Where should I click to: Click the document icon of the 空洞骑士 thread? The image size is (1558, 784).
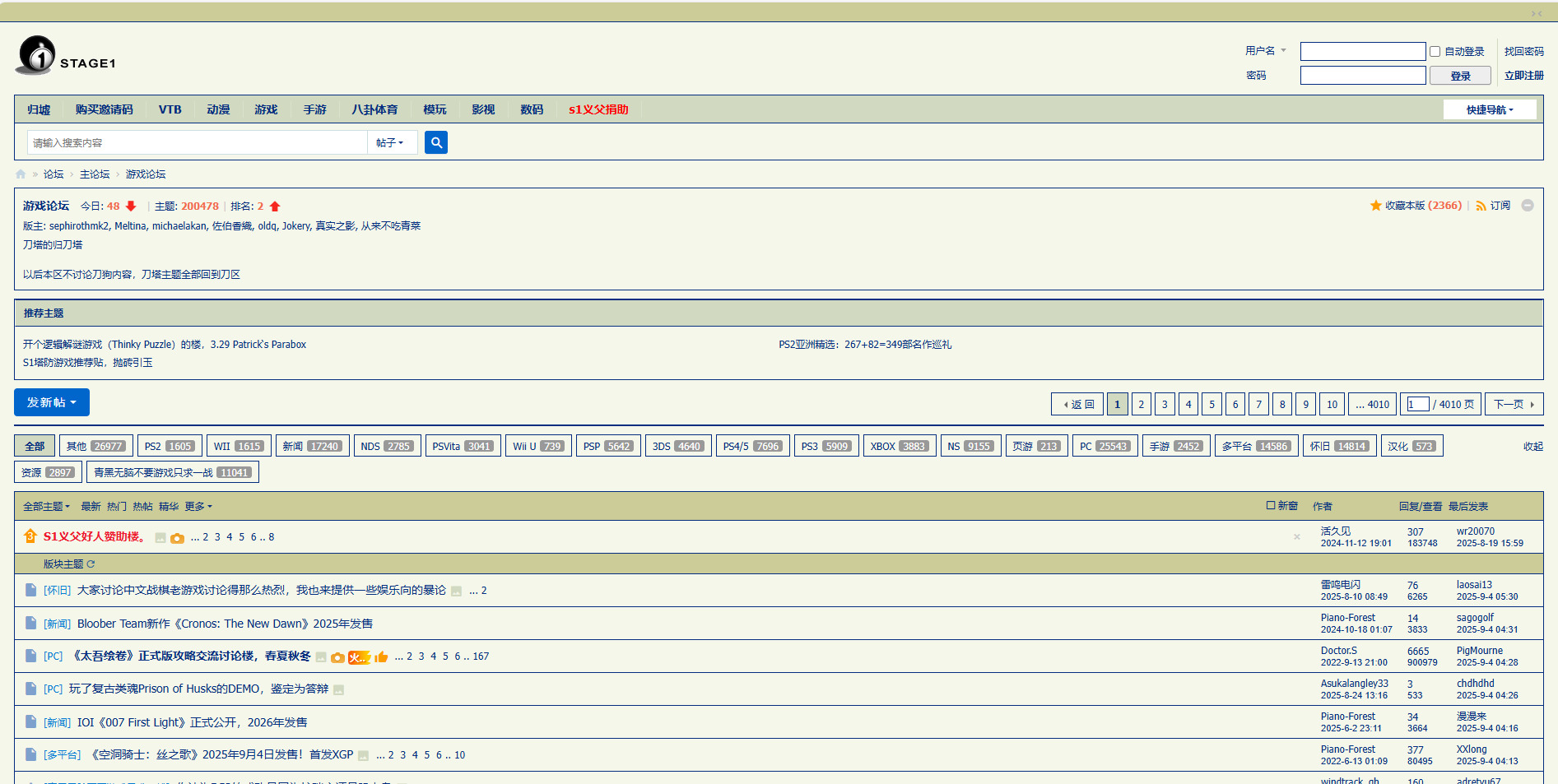tap(30, 754)
